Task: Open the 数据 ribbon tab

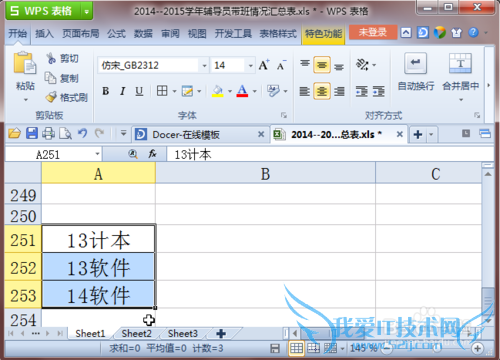Action: click(x=143, y=33)
